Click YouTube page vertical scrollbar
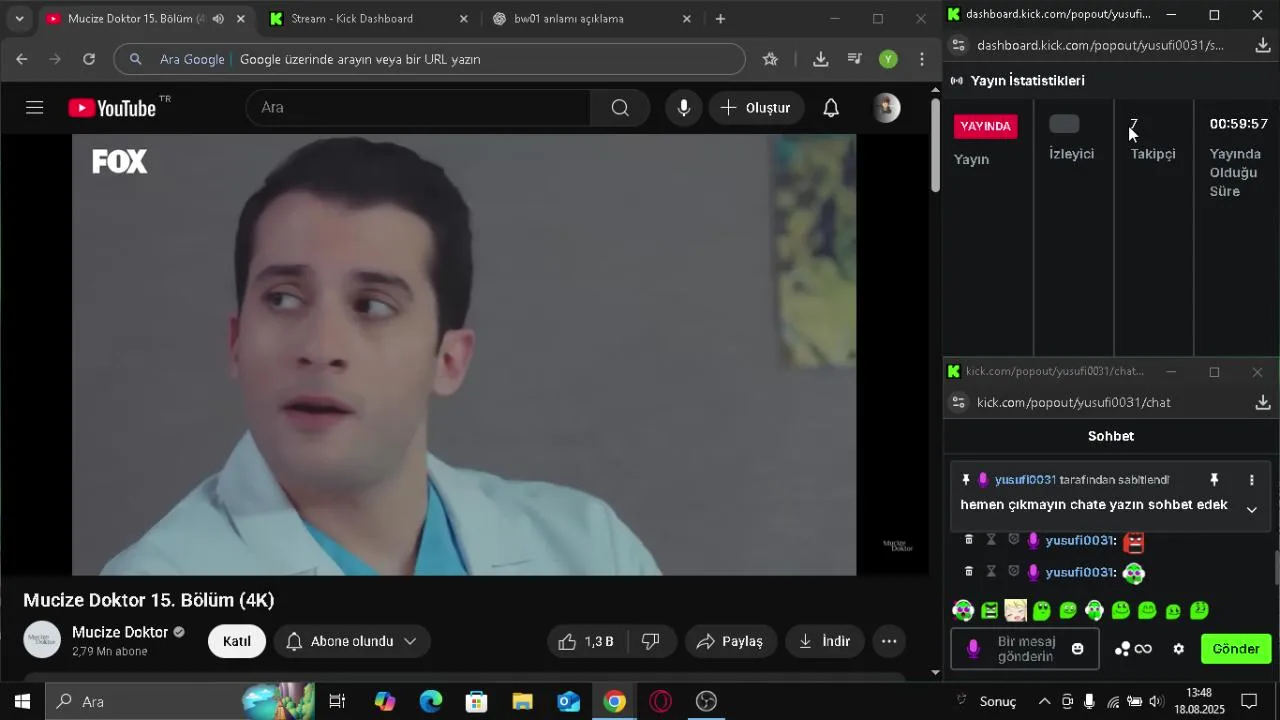 tap(935, 145)
